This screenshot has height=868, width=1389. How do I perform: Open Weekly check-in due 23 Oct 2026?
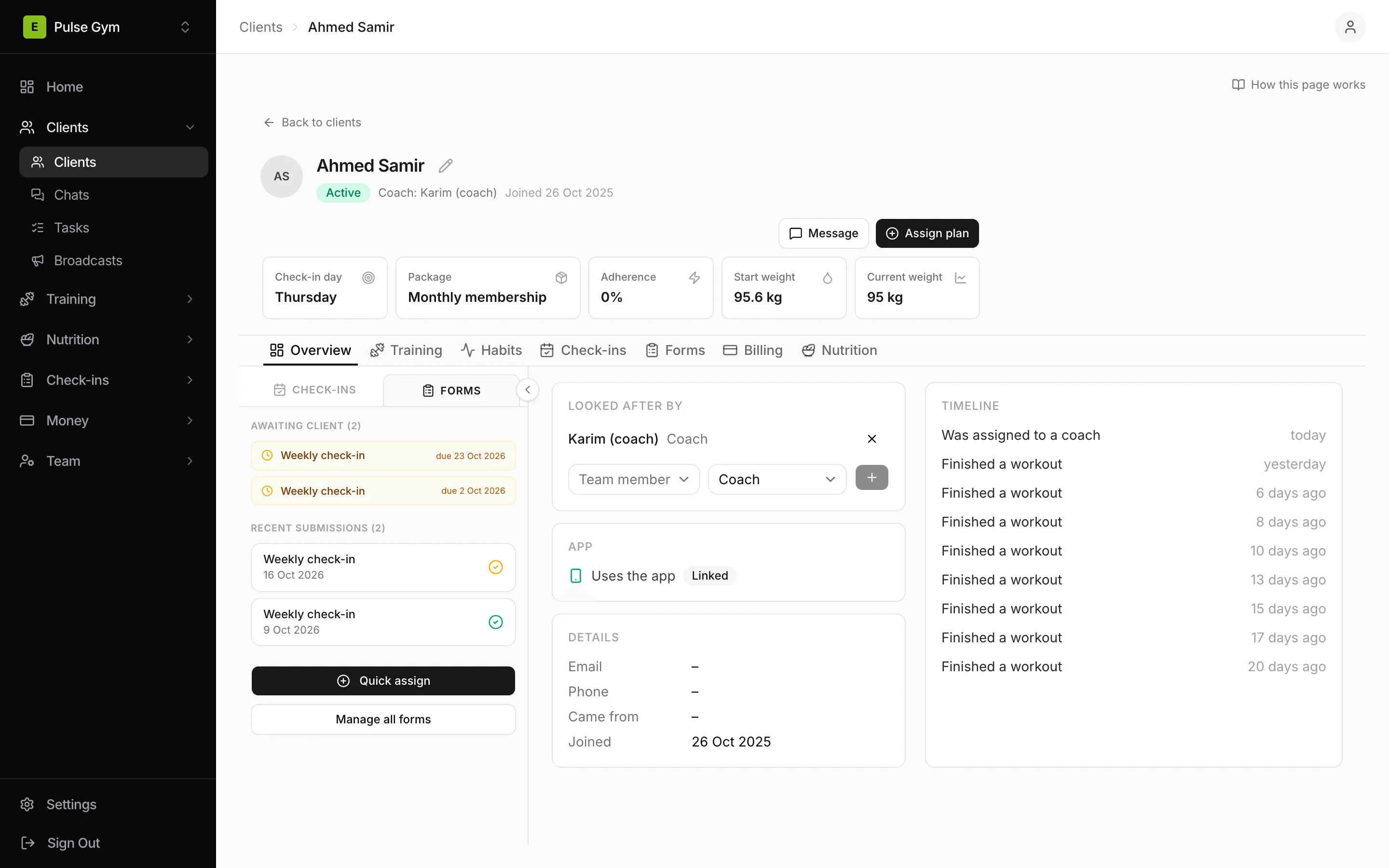383,456
